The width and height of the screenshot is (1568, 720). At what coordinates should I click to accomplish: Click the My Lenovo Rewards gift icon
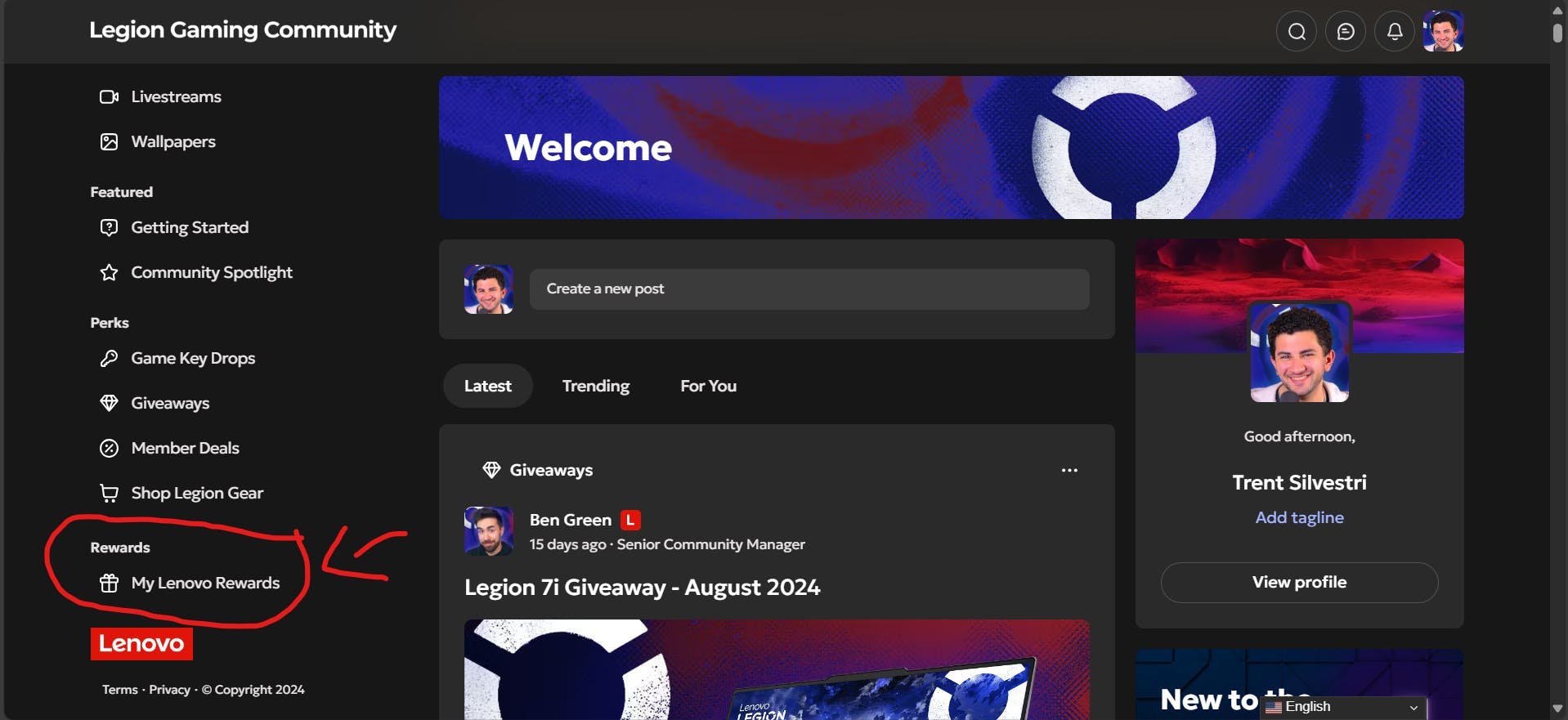(109, 583)
